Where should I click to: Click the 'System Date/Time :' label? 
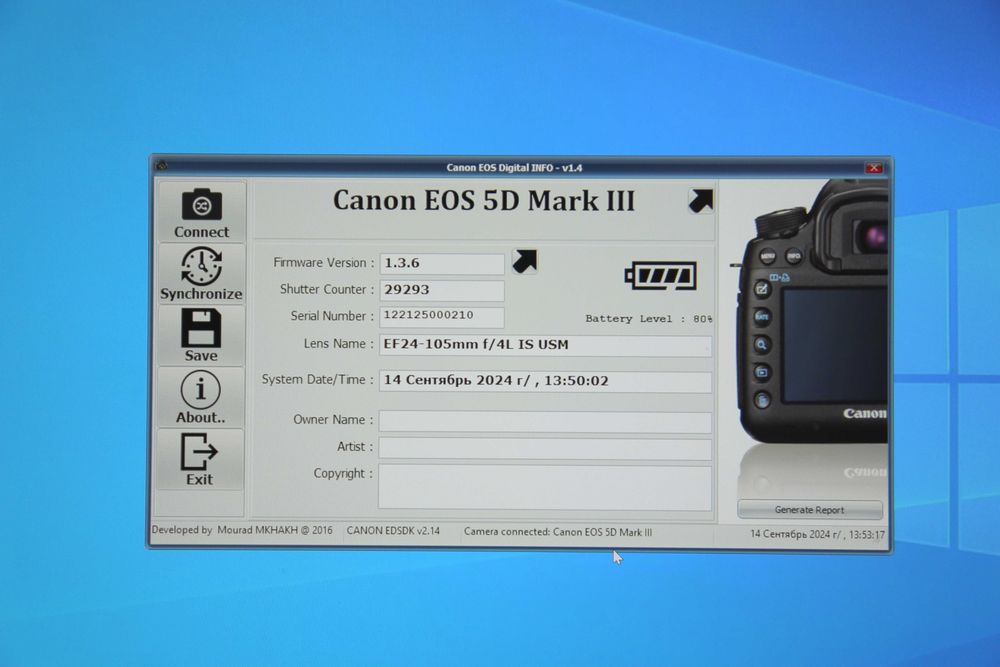pyautogui.click(x=318, y=379)
